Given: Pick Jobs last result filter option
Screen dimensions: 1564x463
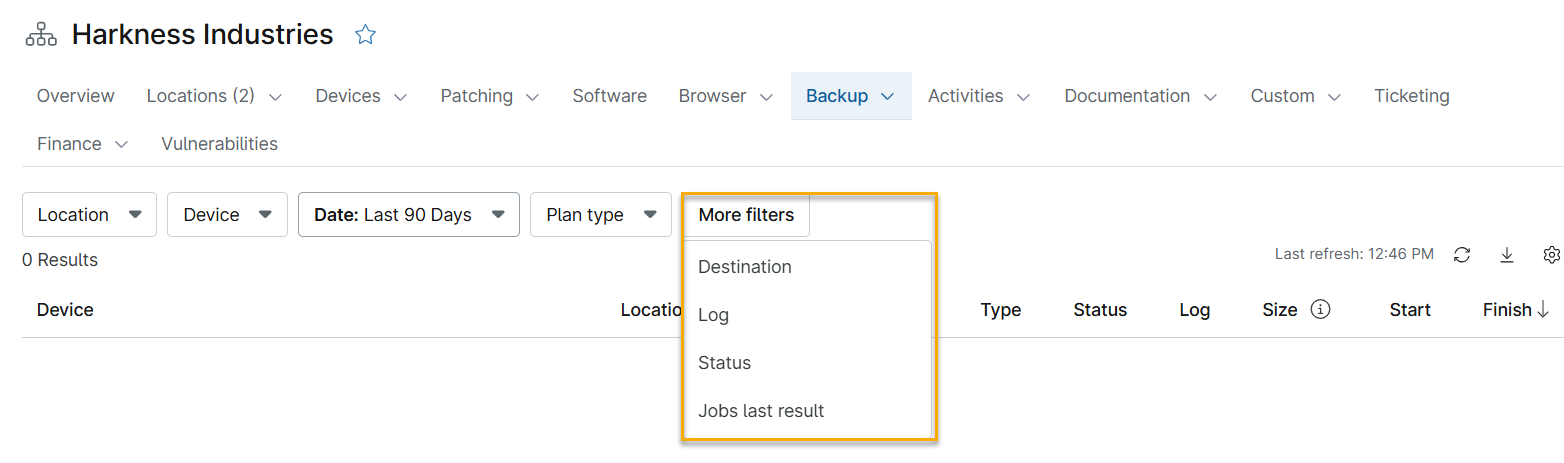Looking at the screenshot, I should 761,411.
